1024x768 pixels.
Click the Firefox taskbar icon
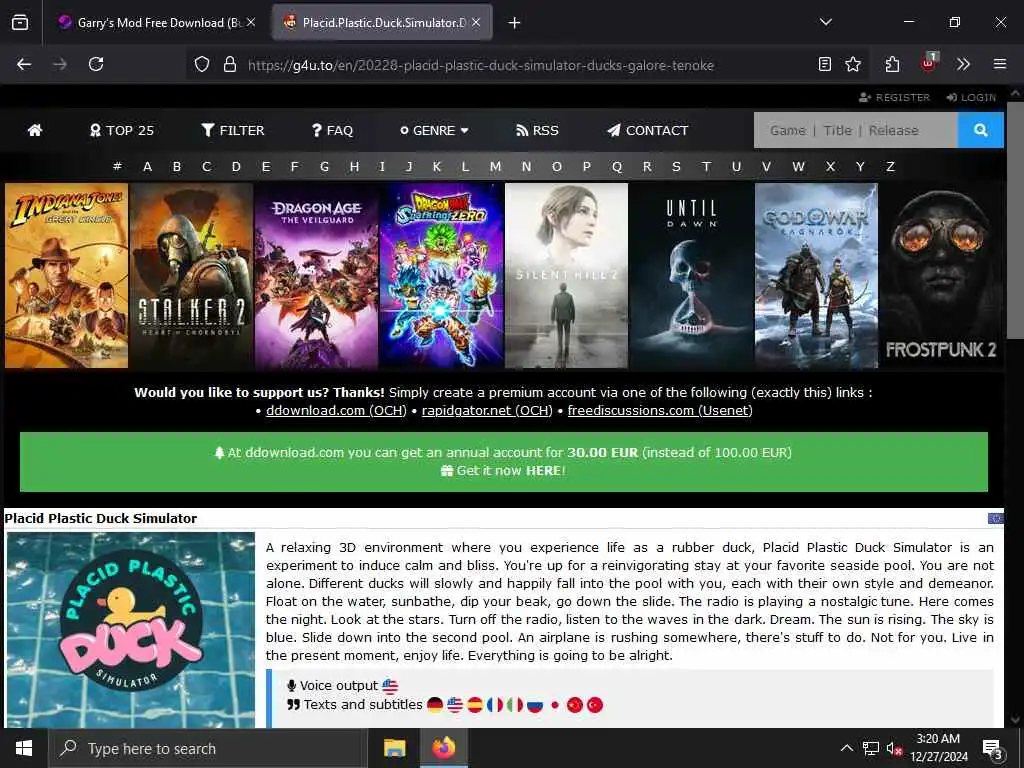point(443,748)
